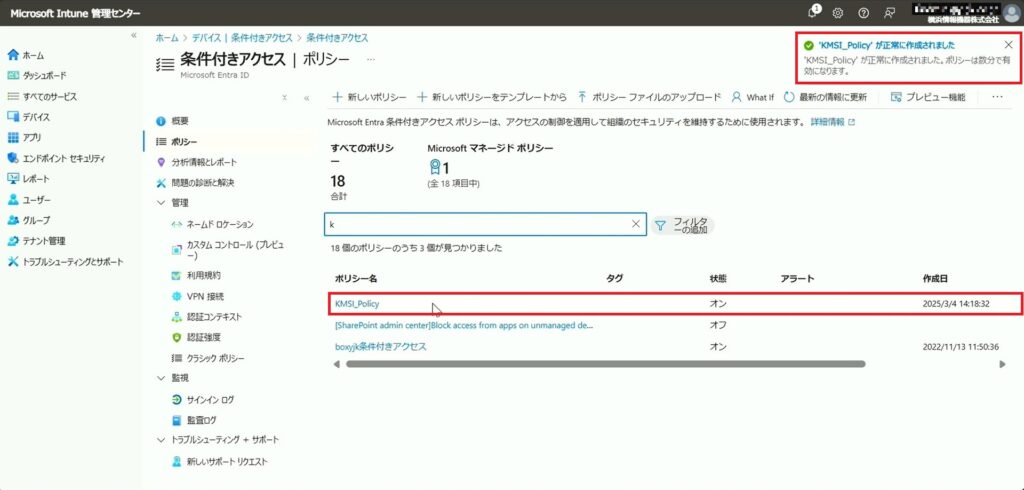Image resolution: width=1024 pixels, height=490 pixels.
Task: Clear the search box with X
Action: pyautogui.click(x=636, y=224)
